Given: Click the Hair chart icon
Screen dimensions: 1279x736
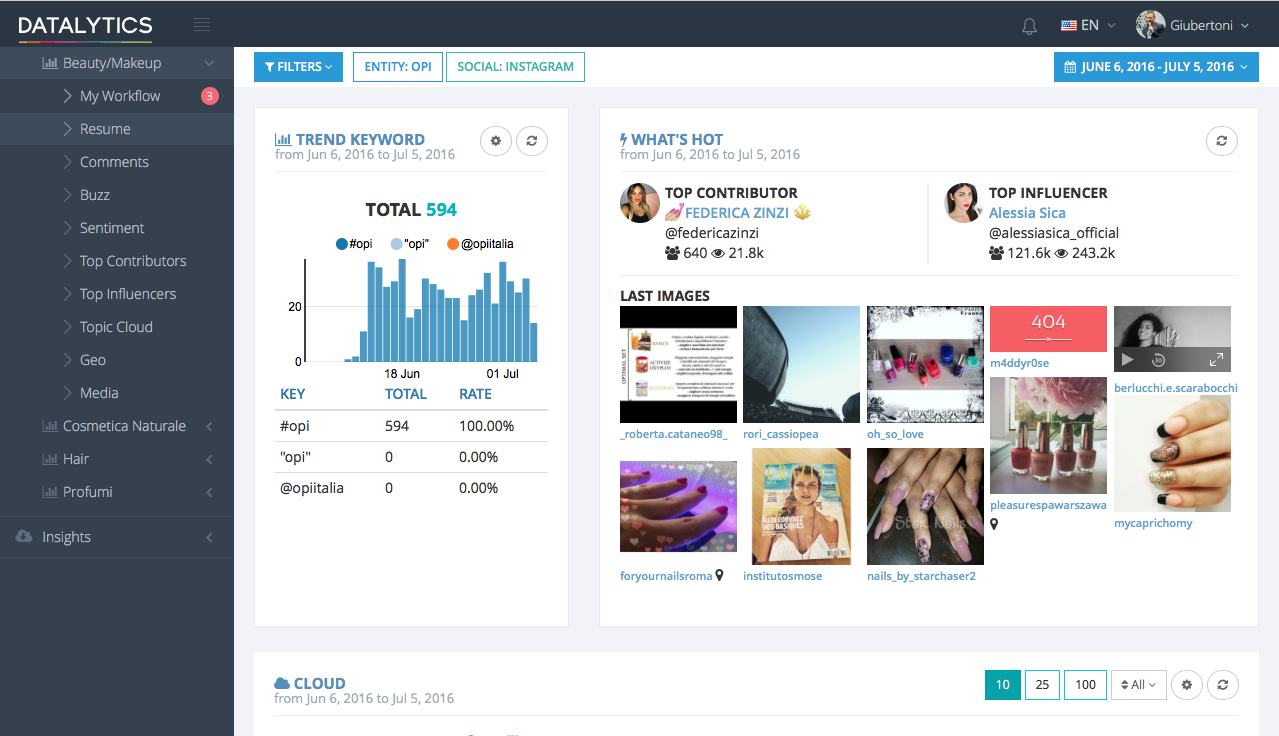Looking at the screenshot, I should 49,459.
